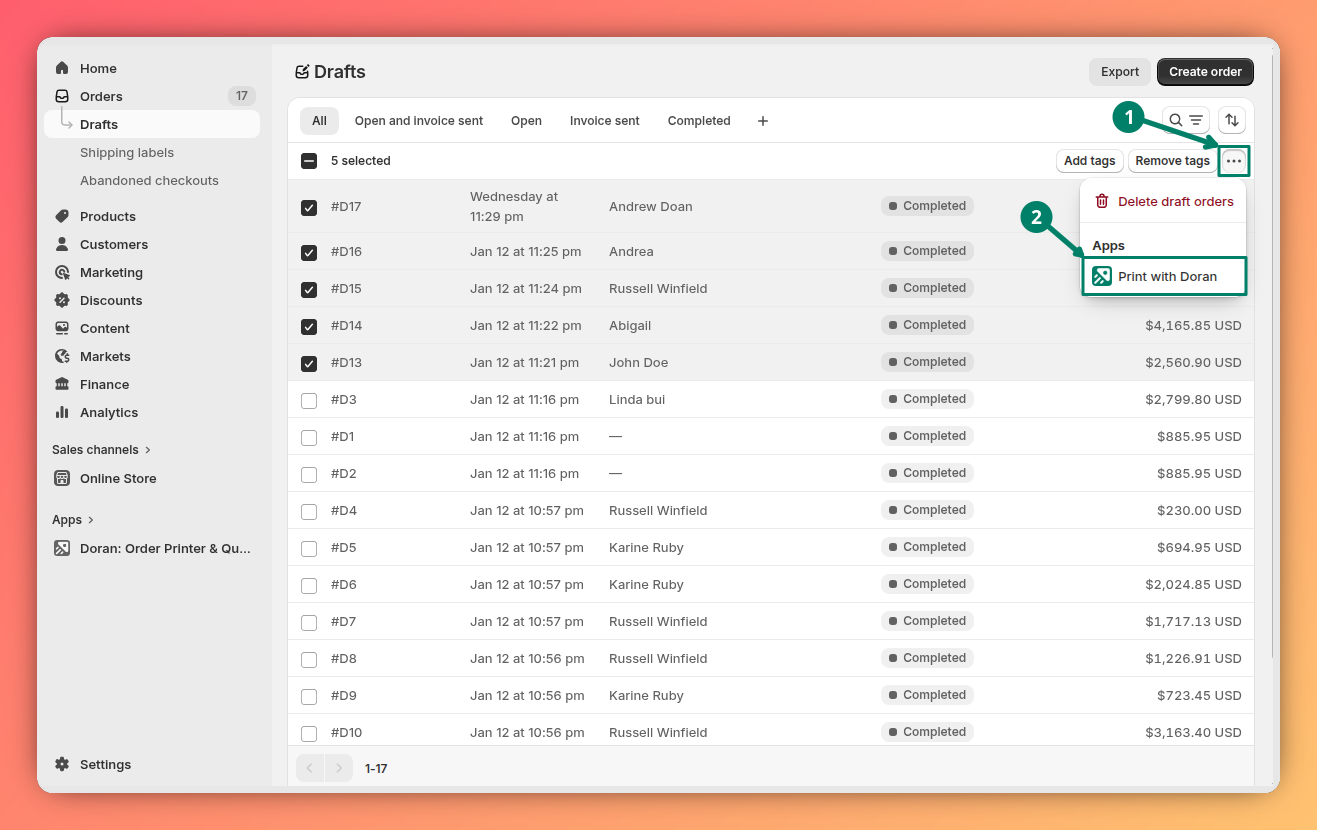Click the Orders inbox icon
1317x830 pixels.
(x=62, y=96)
